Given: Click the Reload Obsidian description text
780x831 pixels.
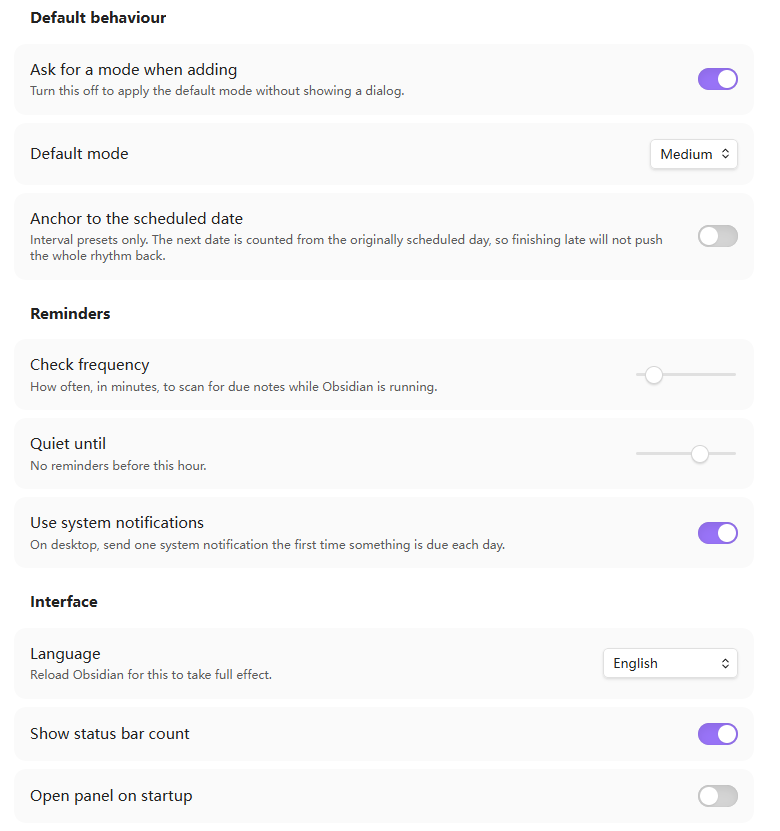Looking at the screenshot, I should point(151,675).
